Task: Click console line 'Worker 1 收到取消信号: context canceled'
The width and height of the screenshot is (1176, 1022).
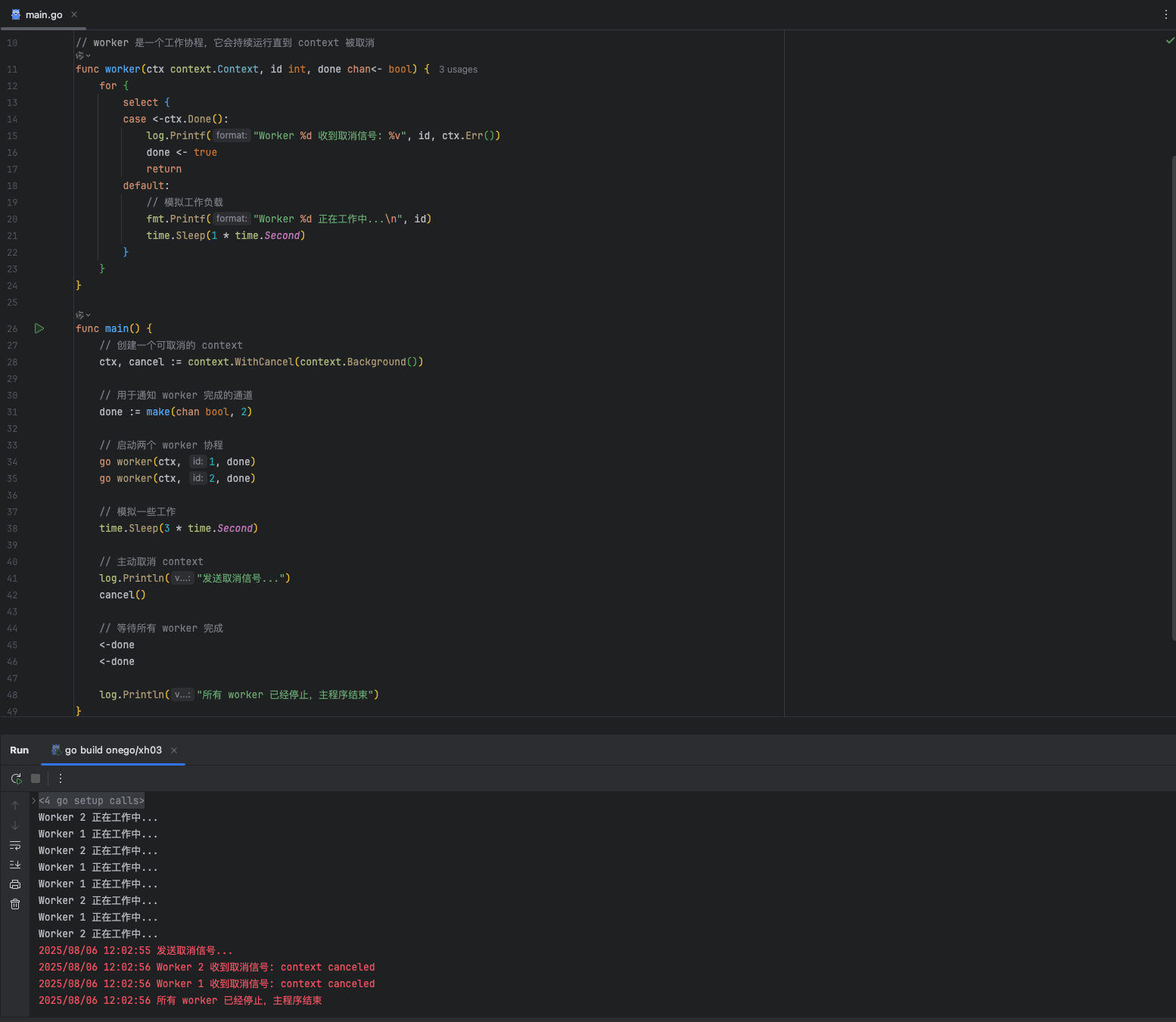Action: point(207,984)
